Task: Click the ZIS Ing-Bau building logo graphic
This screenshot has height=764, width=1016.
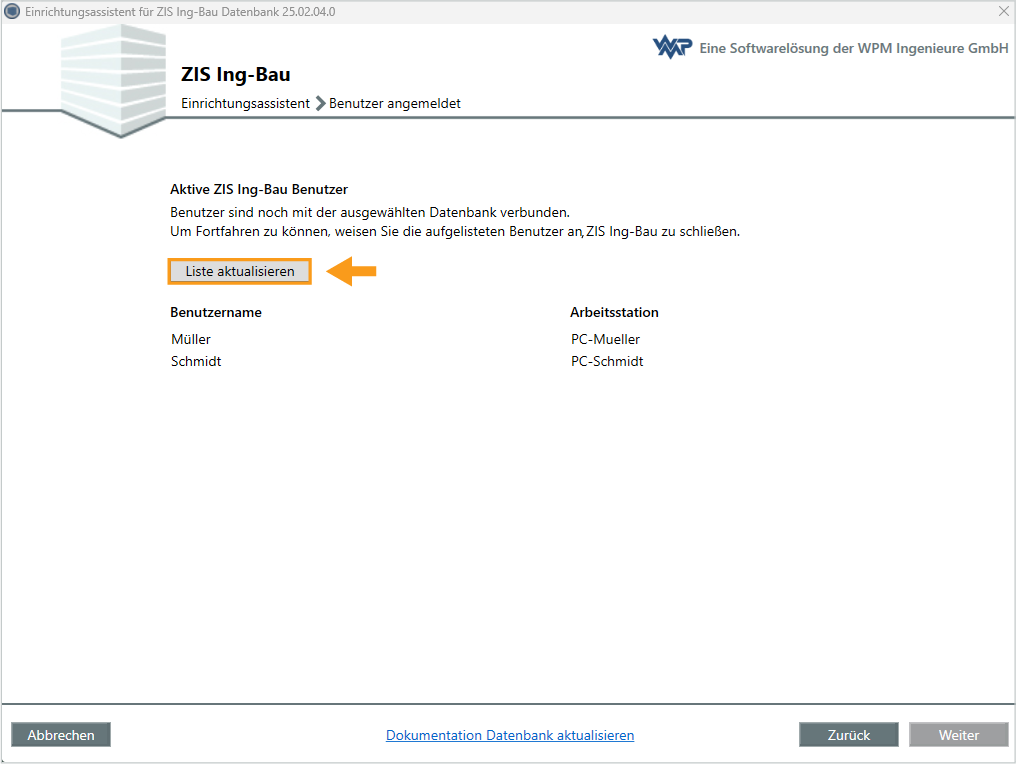Action: (x=114, y=78)
